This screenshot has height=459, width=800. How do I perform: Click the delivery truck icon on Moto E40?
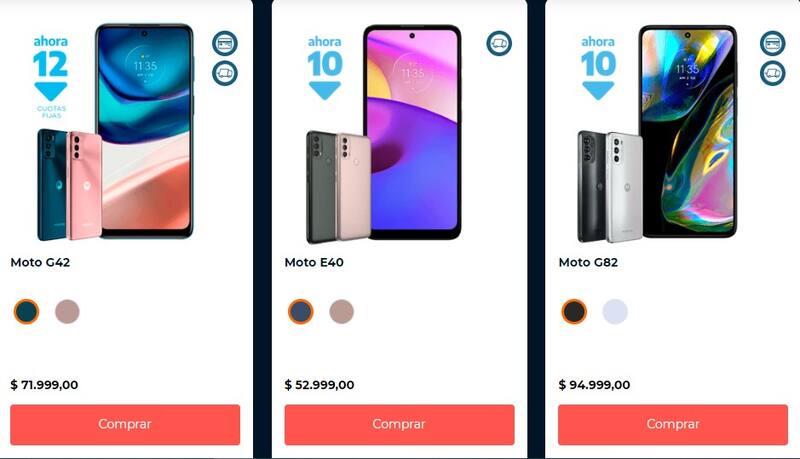tap(499, 43)
